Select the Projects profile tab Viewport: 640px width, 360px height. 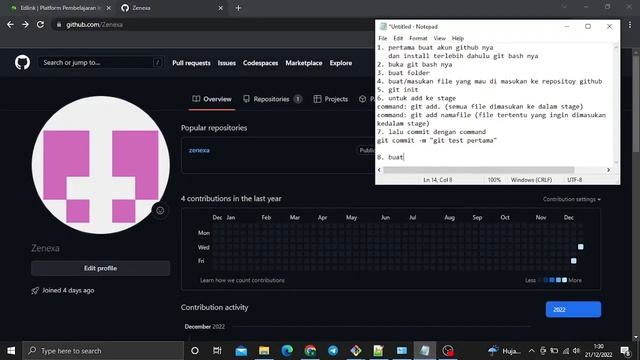pyautogui.click(x=331, y=99)
